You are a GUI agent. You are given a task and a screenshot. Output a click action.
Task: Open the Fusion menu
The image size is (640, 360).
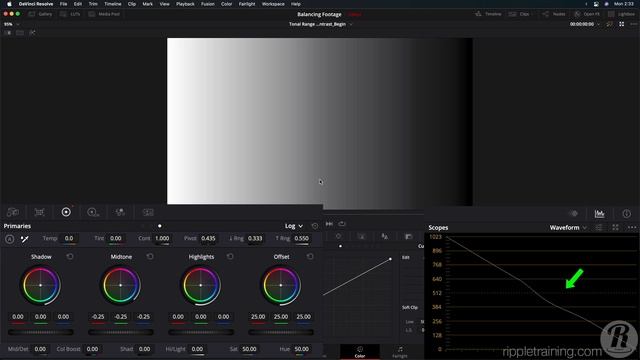[207, 4]
